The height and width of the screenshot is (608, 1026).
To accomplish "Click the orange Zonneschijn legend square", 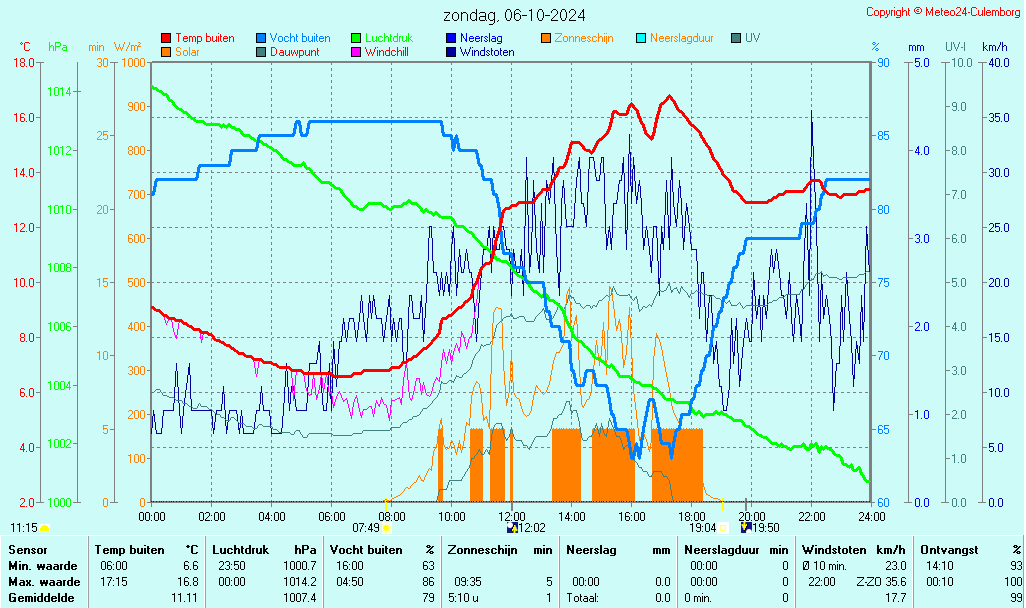I will [x=546, y=38].
